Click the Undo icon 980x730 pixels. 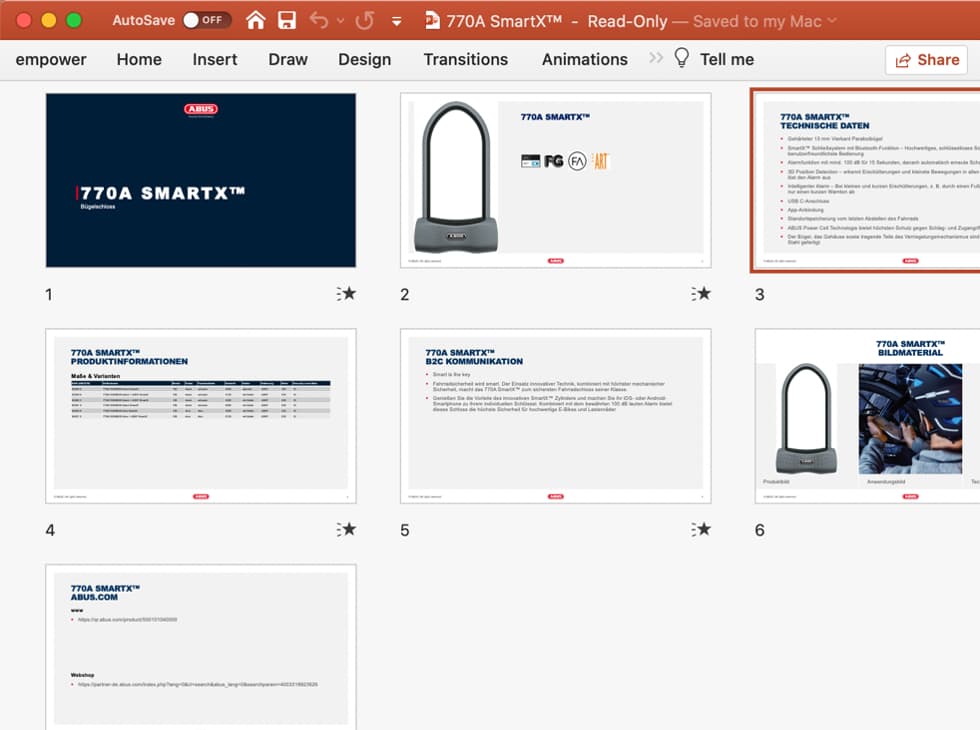(x=319, y=19)
